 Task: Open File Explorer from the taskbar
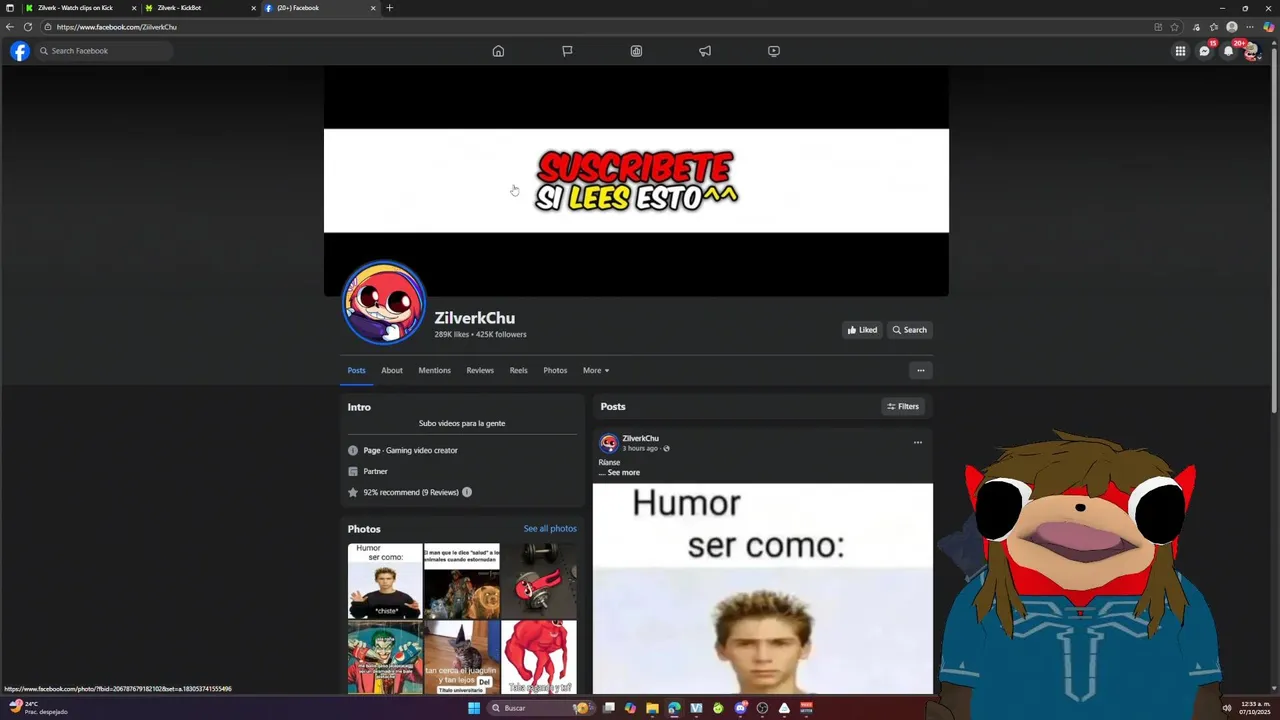[x=652, y=708]
